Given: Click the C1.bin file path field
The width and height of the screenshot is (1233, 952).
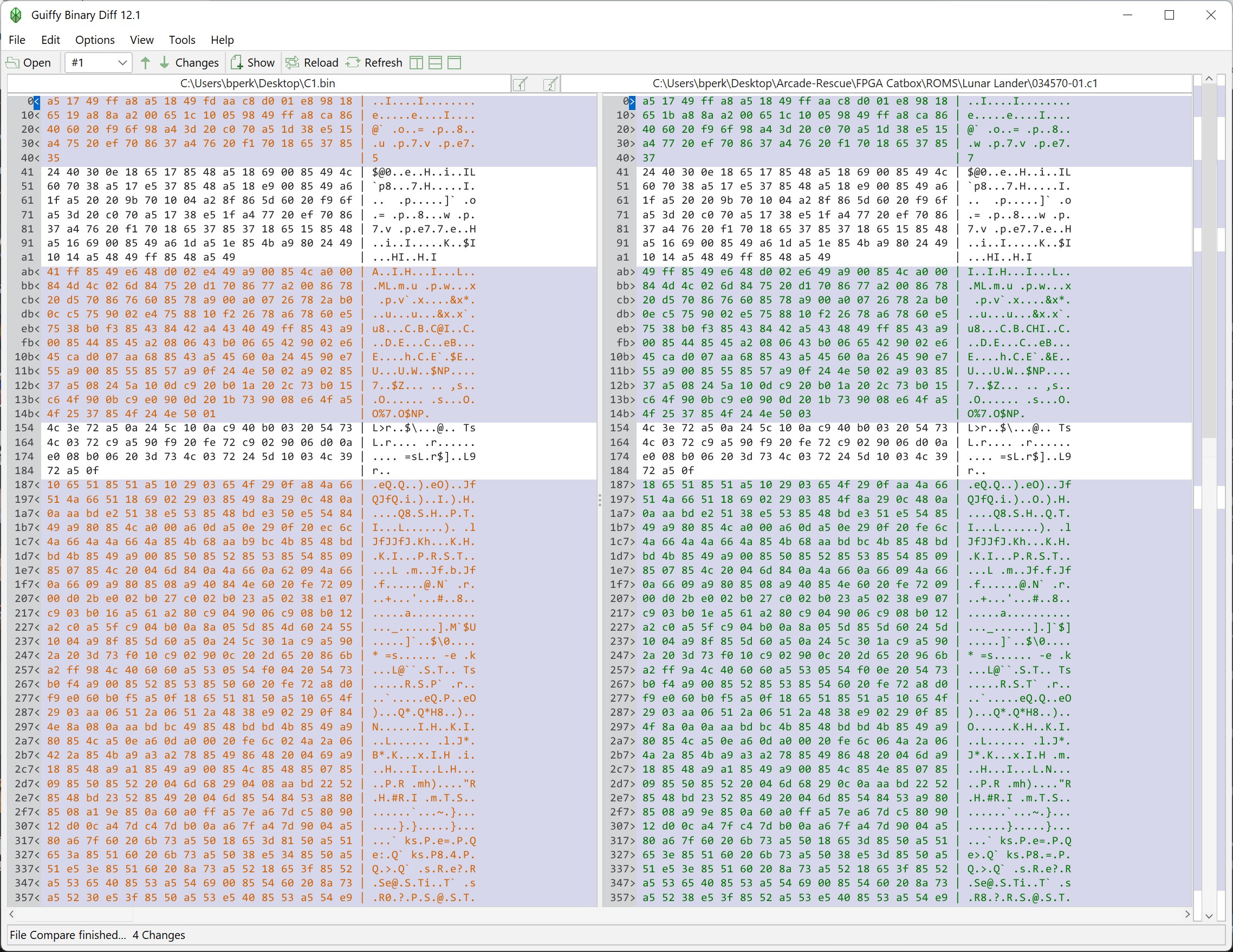Looking at the screenshot, I should (x=257, y=83).
